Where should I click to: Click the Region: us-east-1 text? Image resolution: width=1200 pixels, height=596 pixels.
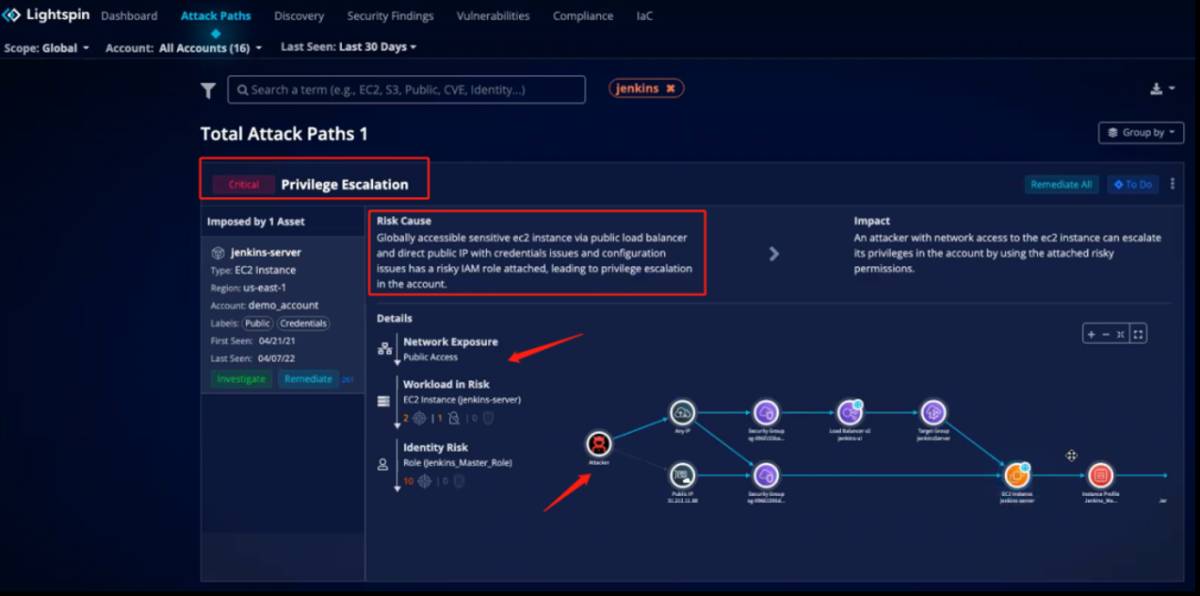pyautogui.click(x=249, y=288)
